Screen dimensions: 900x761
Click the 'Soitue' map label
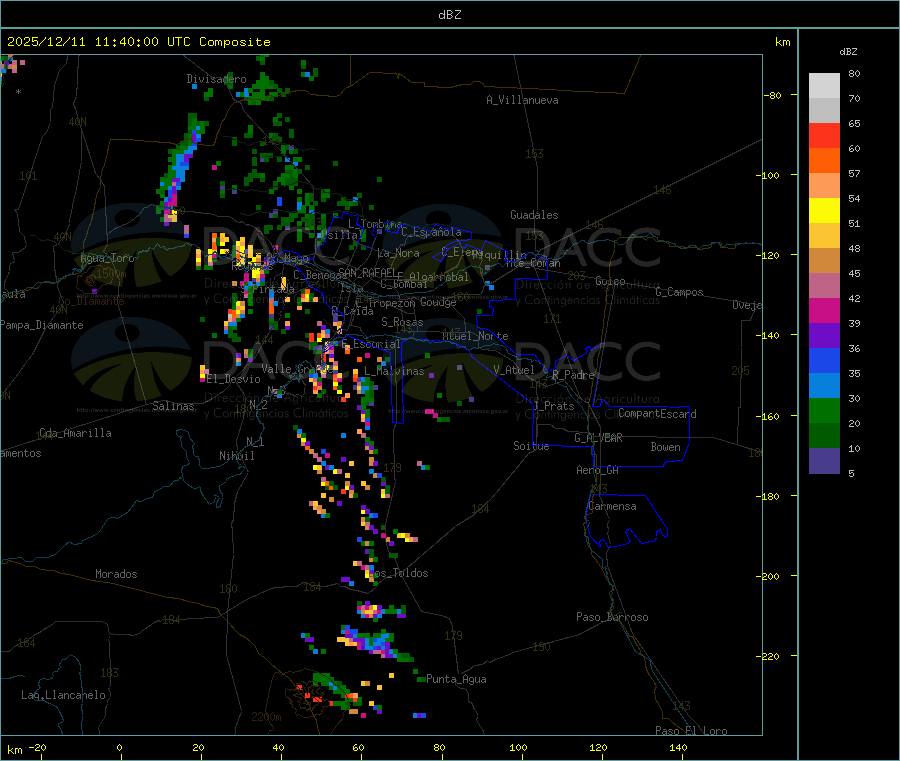[531, 446]
